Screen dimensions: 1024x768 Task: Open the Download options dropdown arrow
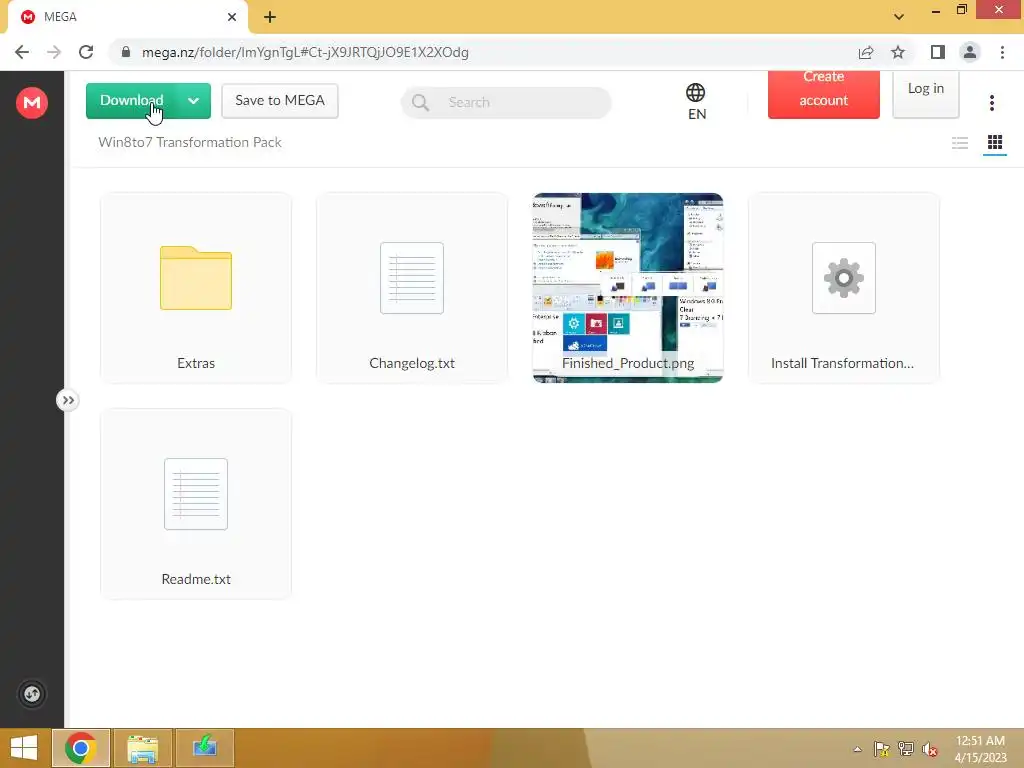(x=193, y=101)
